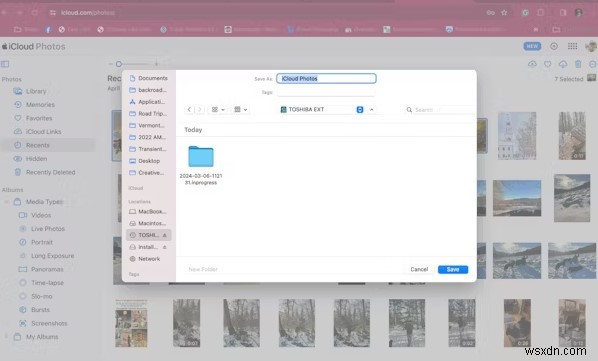Select MacBook location in sidebar
Screen dimensions: 598x361
pos(149,212)
